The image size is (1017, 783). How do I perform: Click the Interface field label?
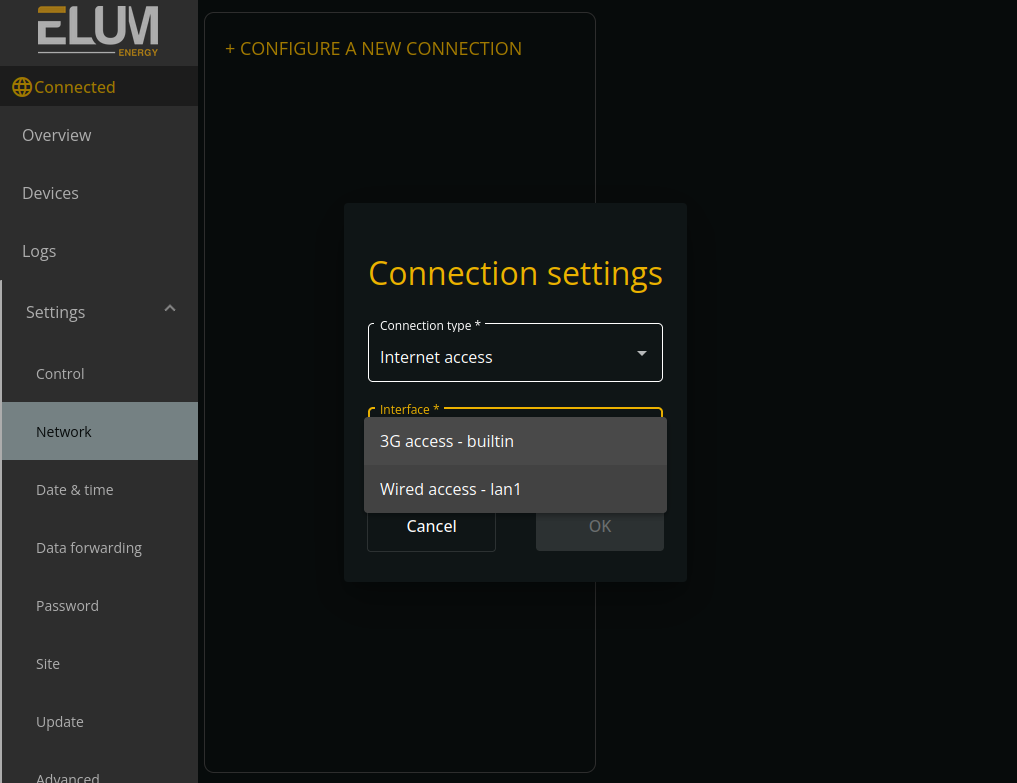point(409,409)
